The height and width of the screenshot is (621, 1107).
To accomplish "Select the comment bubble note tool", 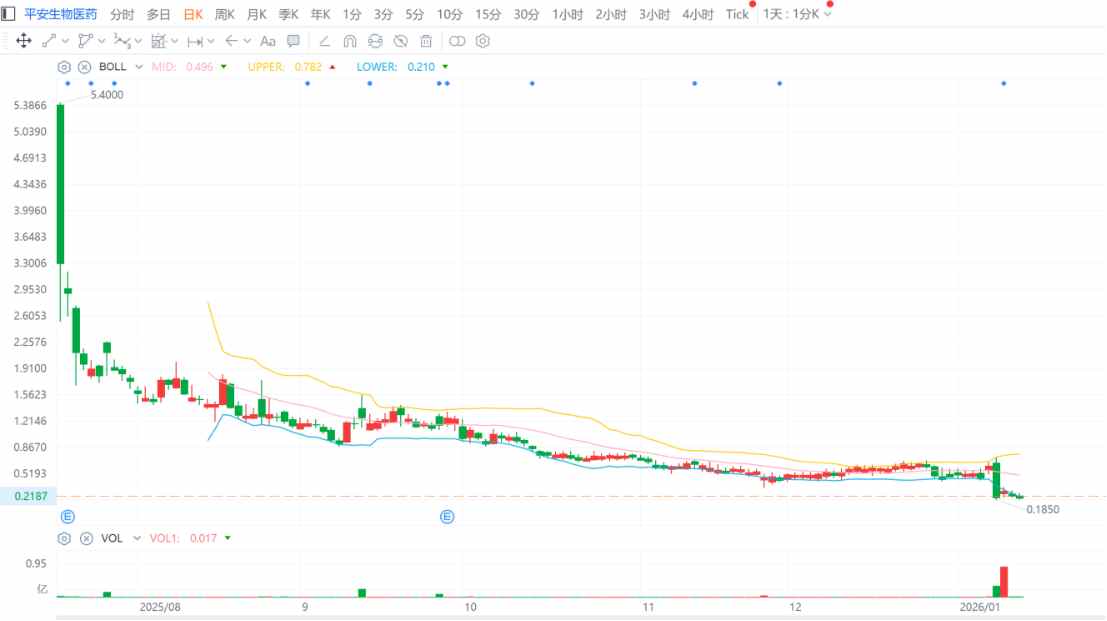I will tap(293, 41).
